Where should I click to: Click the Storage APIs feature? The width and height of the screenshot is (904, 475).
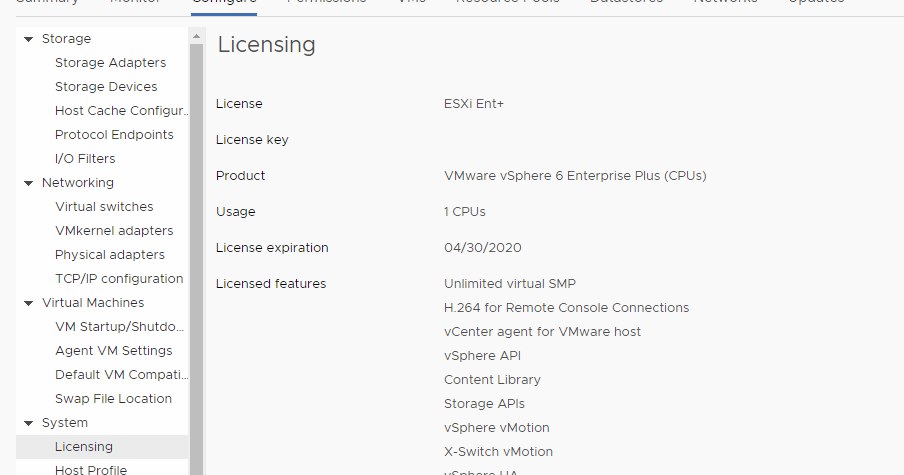484,404
